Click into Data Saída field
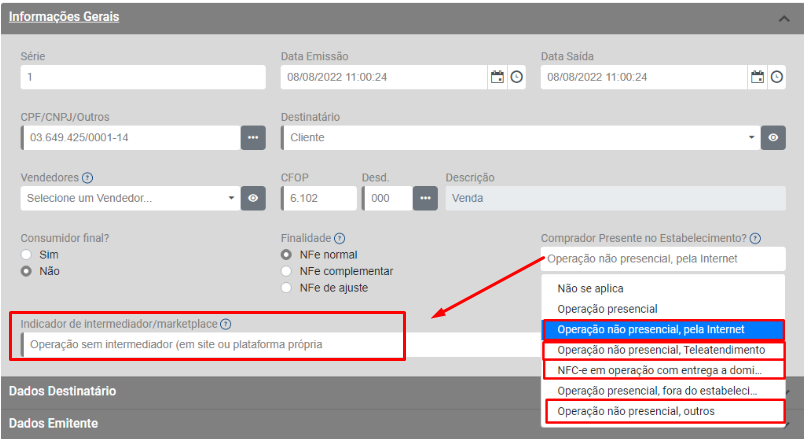Screen dimensions: 804x439 644,77
